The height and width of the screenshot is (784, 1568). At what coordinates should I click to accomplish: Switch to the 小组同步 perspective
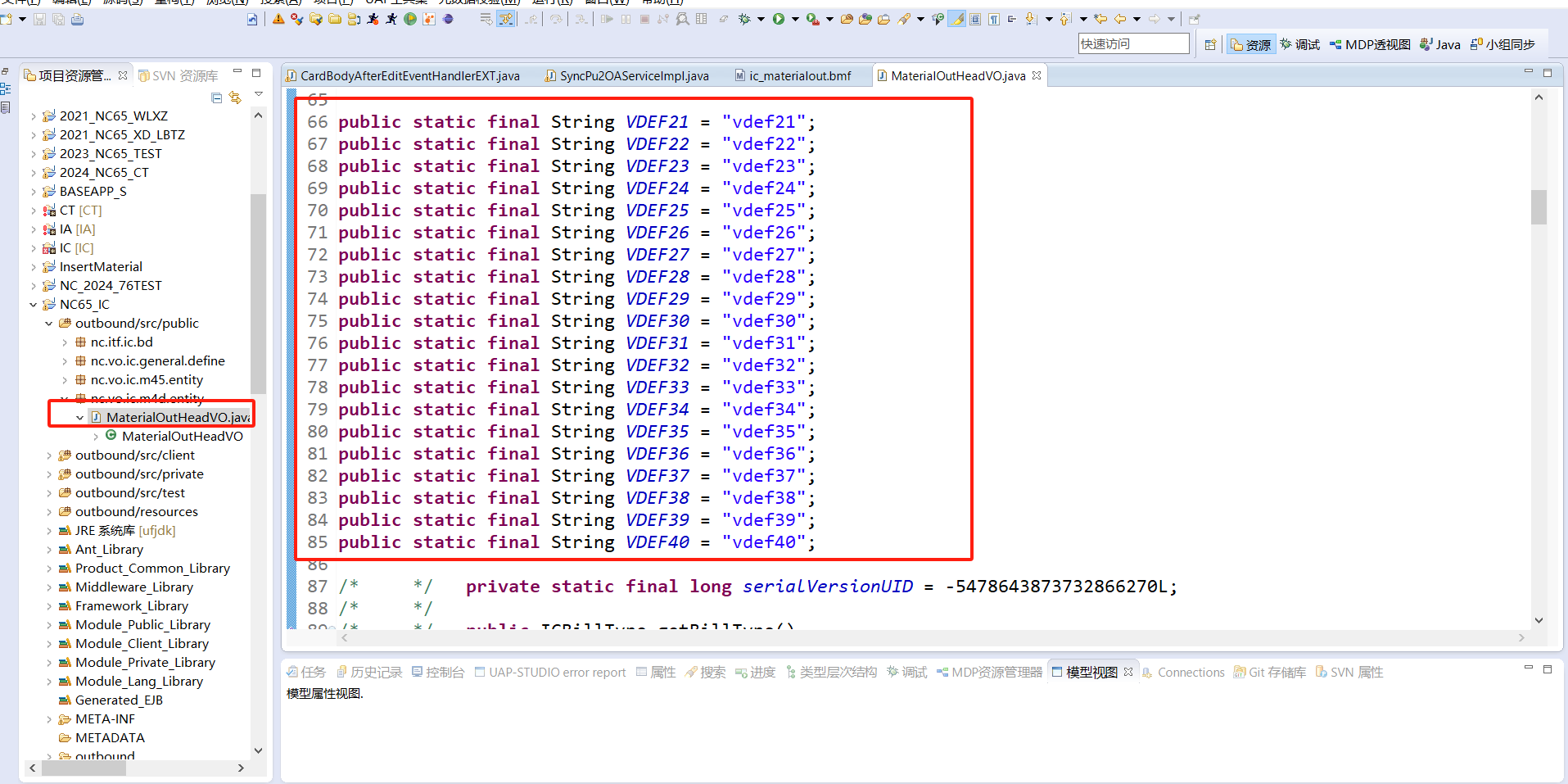[1502, 44]
